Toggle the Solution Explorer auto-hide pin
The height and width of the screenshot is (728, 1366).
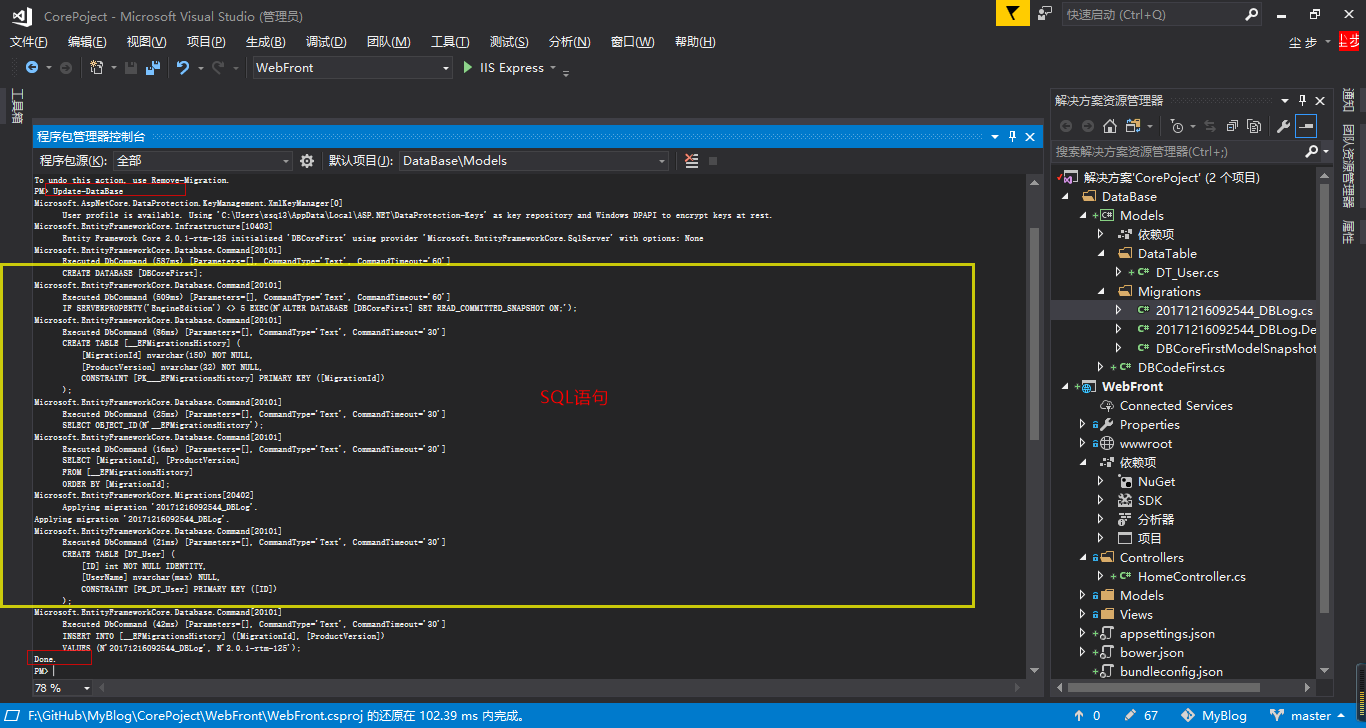(1302, 100)
